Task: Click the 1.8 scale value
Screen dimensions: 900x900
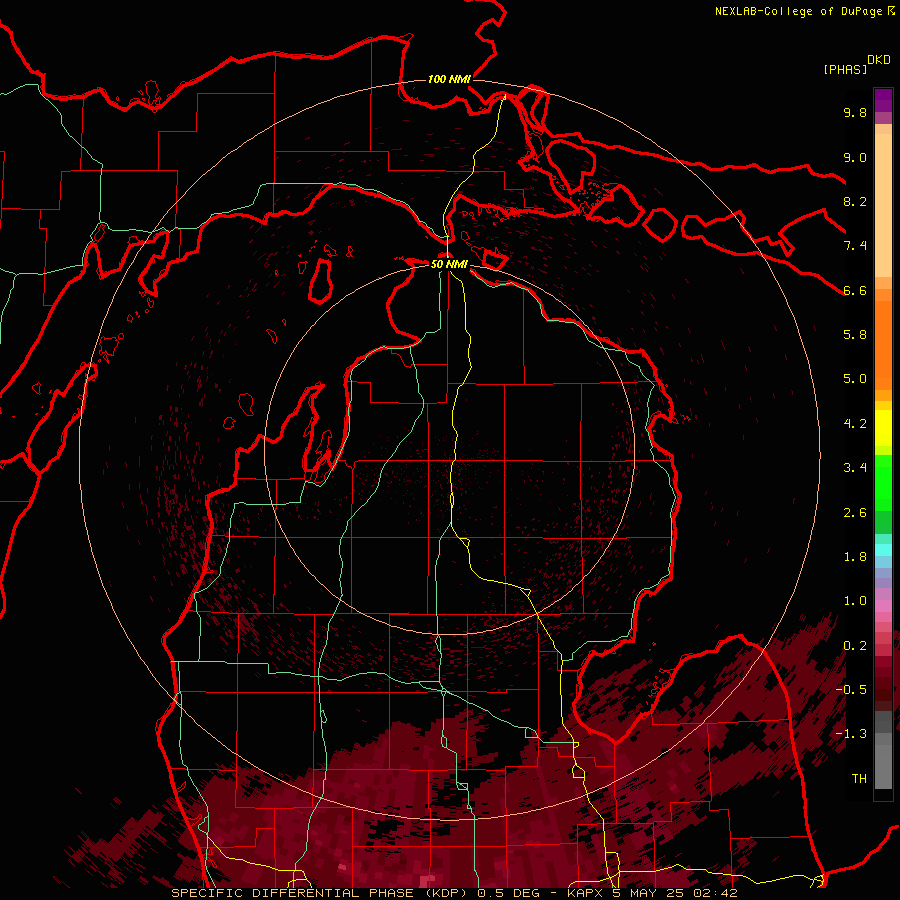Action: click(x=855, y=557)
